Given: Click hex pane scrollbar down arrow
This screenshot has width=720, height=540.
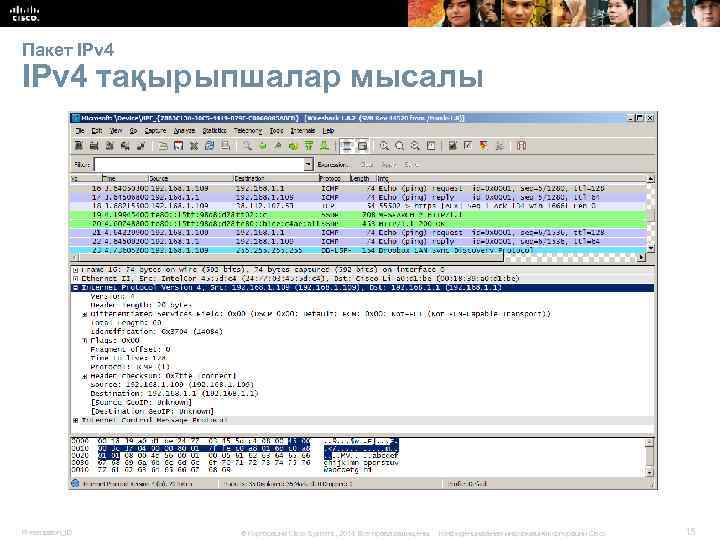Looking at the screenshot, I should [649, 472].
